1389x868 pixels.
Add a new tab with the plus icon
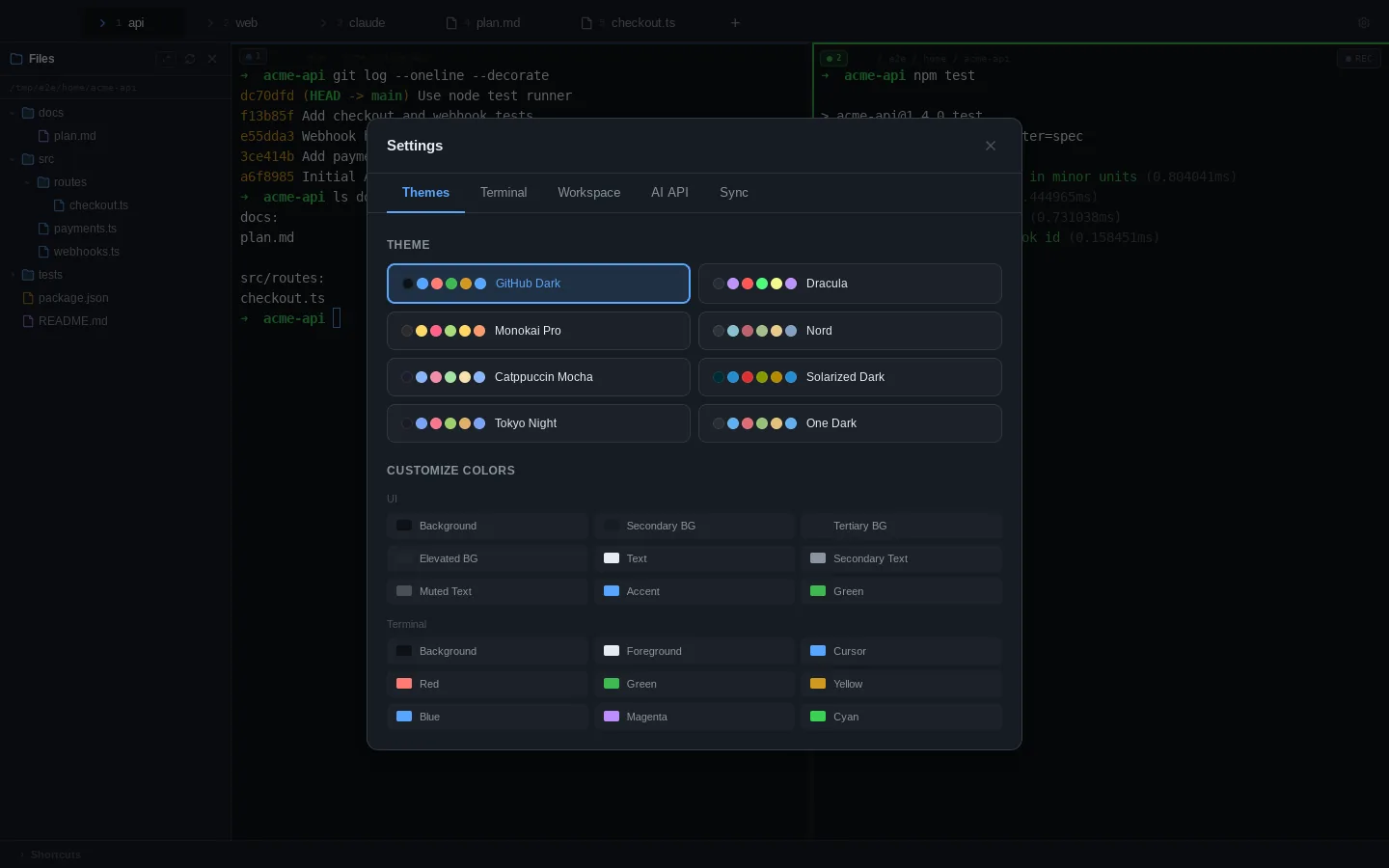click(x=735, y=22)
